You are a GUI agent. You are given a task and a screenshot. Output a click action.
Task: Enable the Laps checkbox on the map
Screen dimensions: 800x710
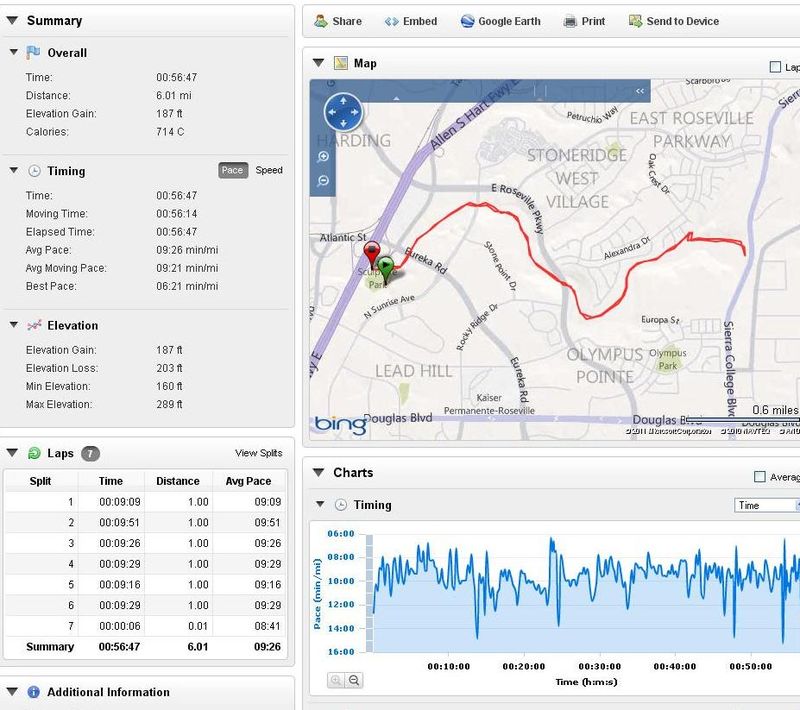click(775, 67)
